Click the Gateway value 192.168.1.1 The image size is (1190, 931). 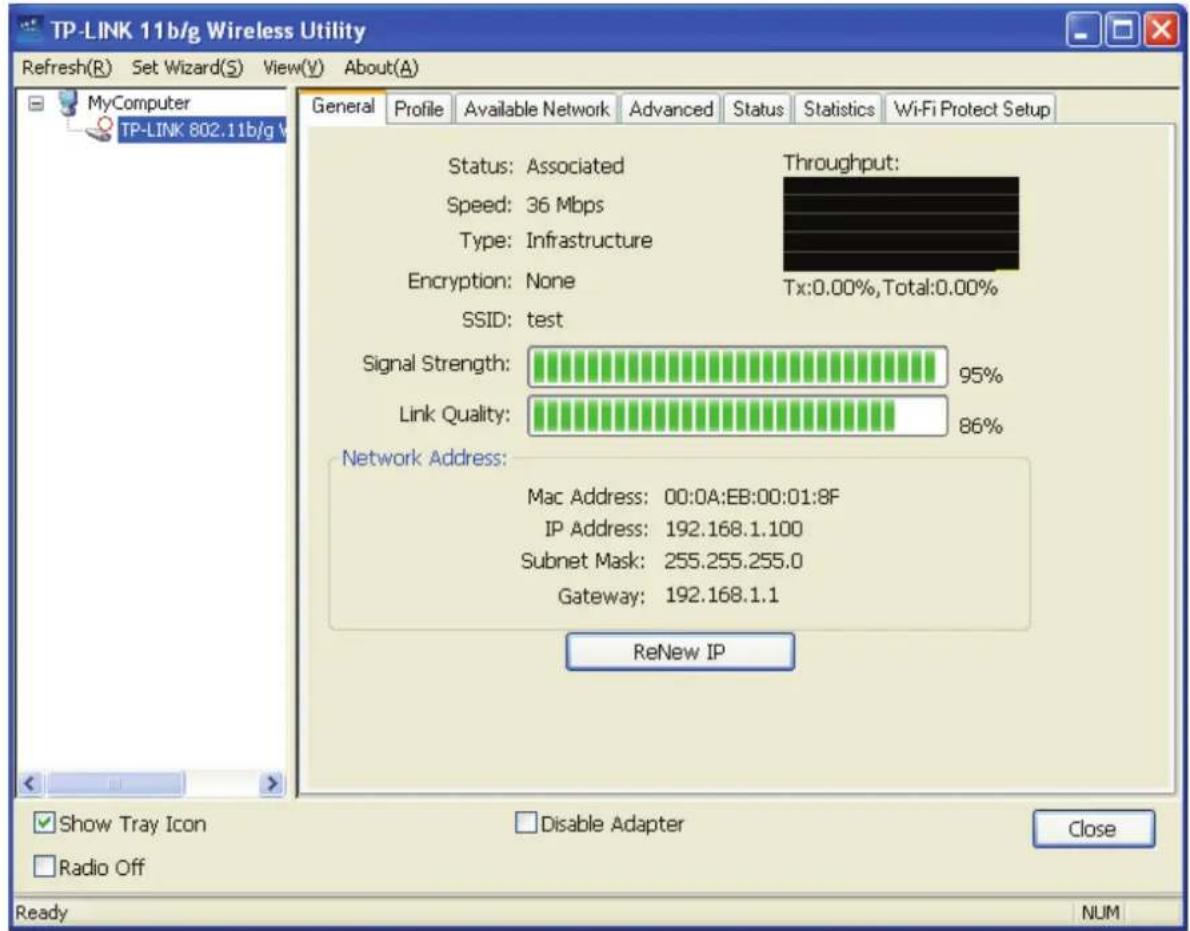pos(722,595)
